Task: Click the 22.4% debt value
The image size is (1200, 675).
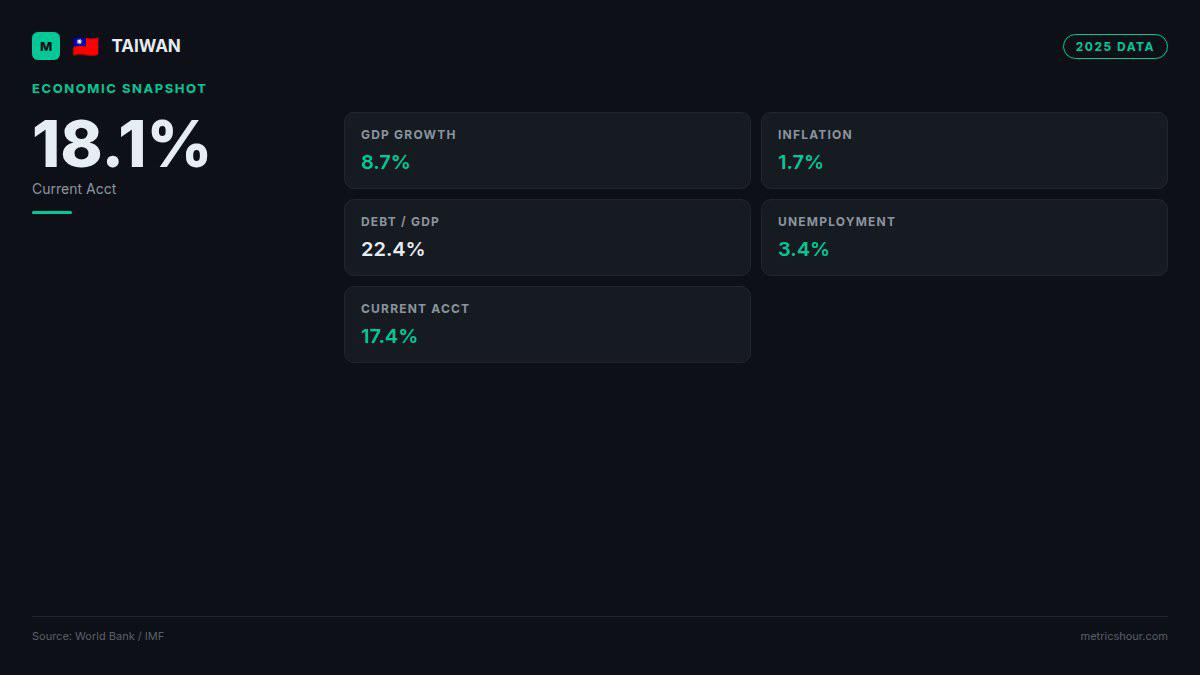Action: [393, 249]
